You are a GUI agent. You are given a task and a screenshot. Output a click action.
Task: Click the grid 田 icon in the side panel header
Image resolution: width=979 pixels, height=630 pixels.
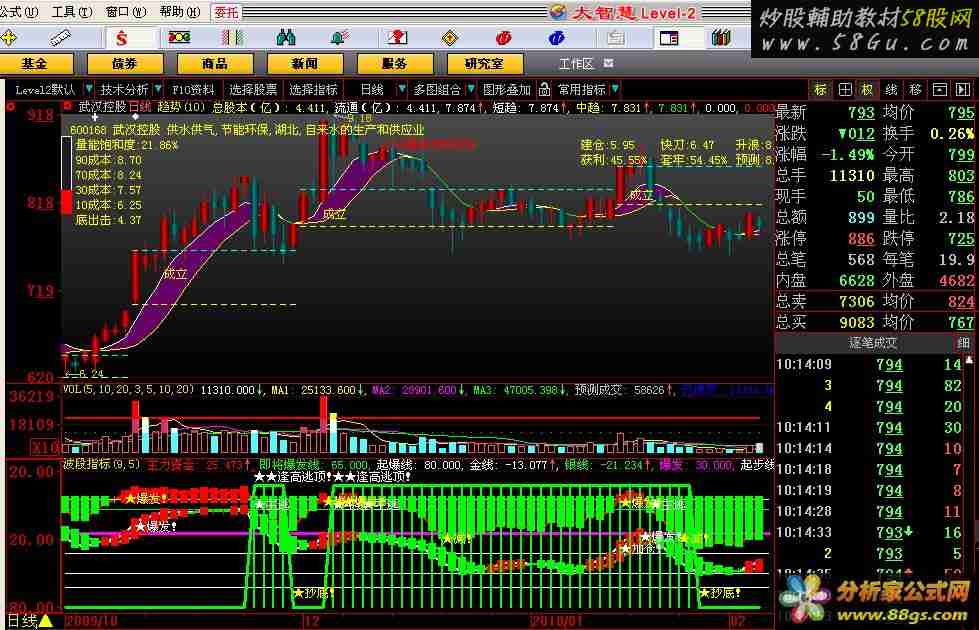tap(844, 90)
